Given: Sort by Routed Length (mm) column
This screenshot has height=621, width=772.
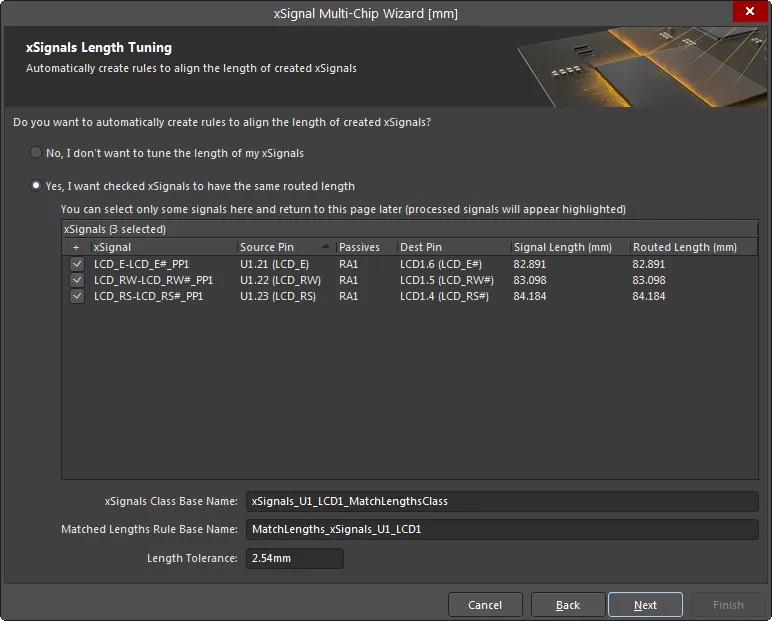Looking at the screenshot, I should (x=685, y=247).
